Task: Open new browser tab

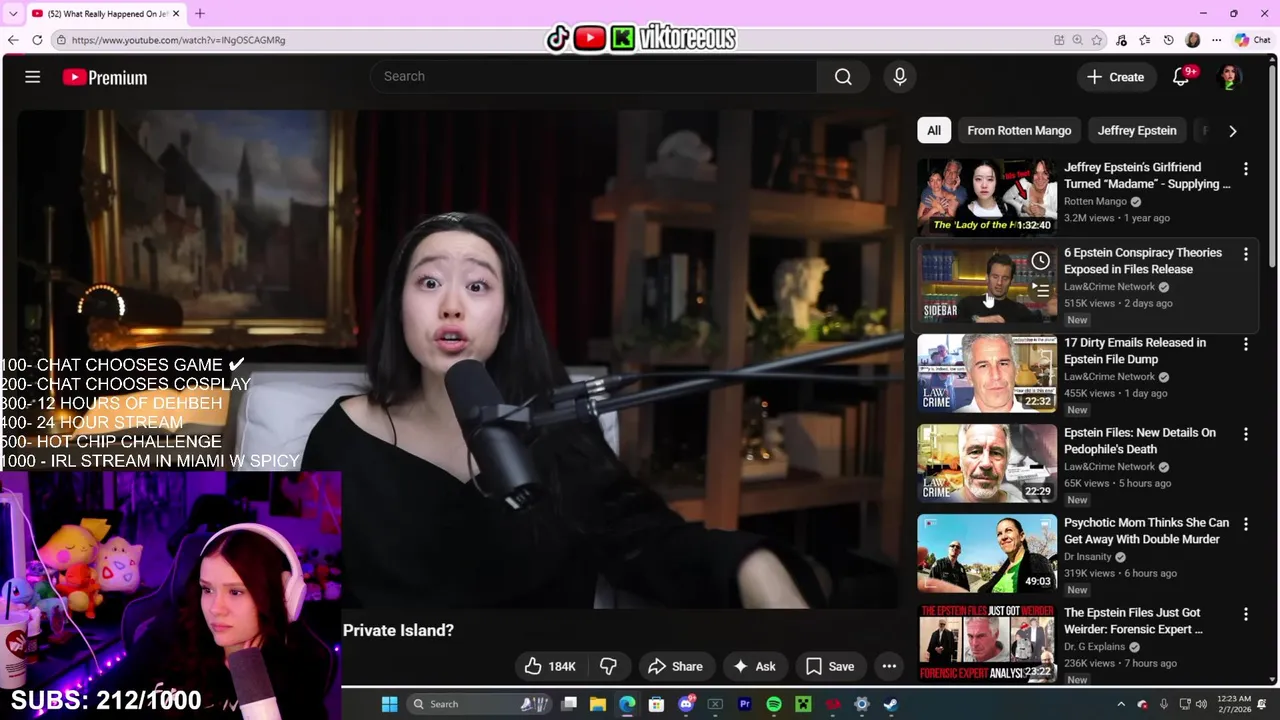Action: coord(200,13)
